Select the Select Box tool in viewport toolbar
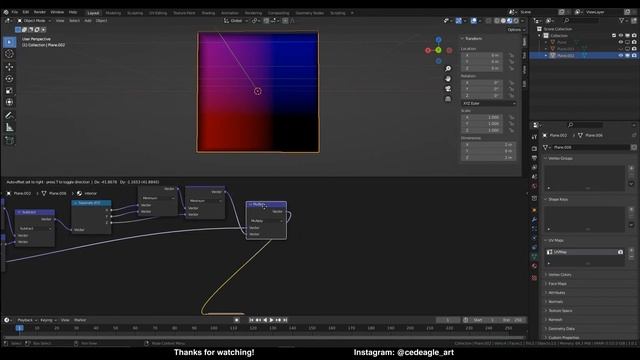The height and width of the screenshot is (360, 640). (x=9, y=42)
